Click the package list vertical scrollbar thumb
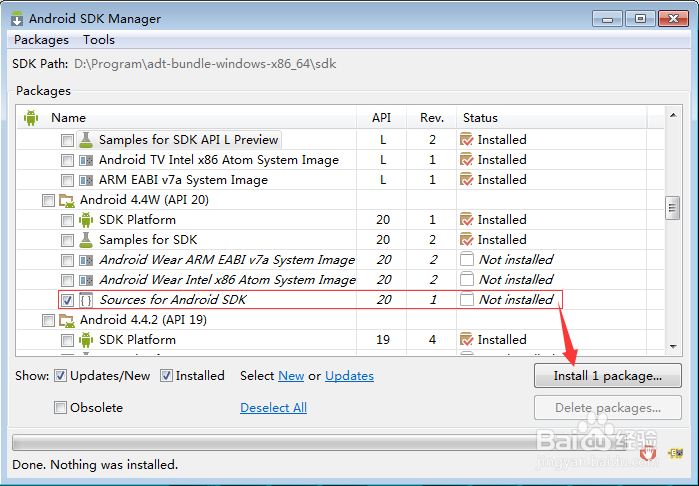 pyautogui.click(x=673, y=207)
